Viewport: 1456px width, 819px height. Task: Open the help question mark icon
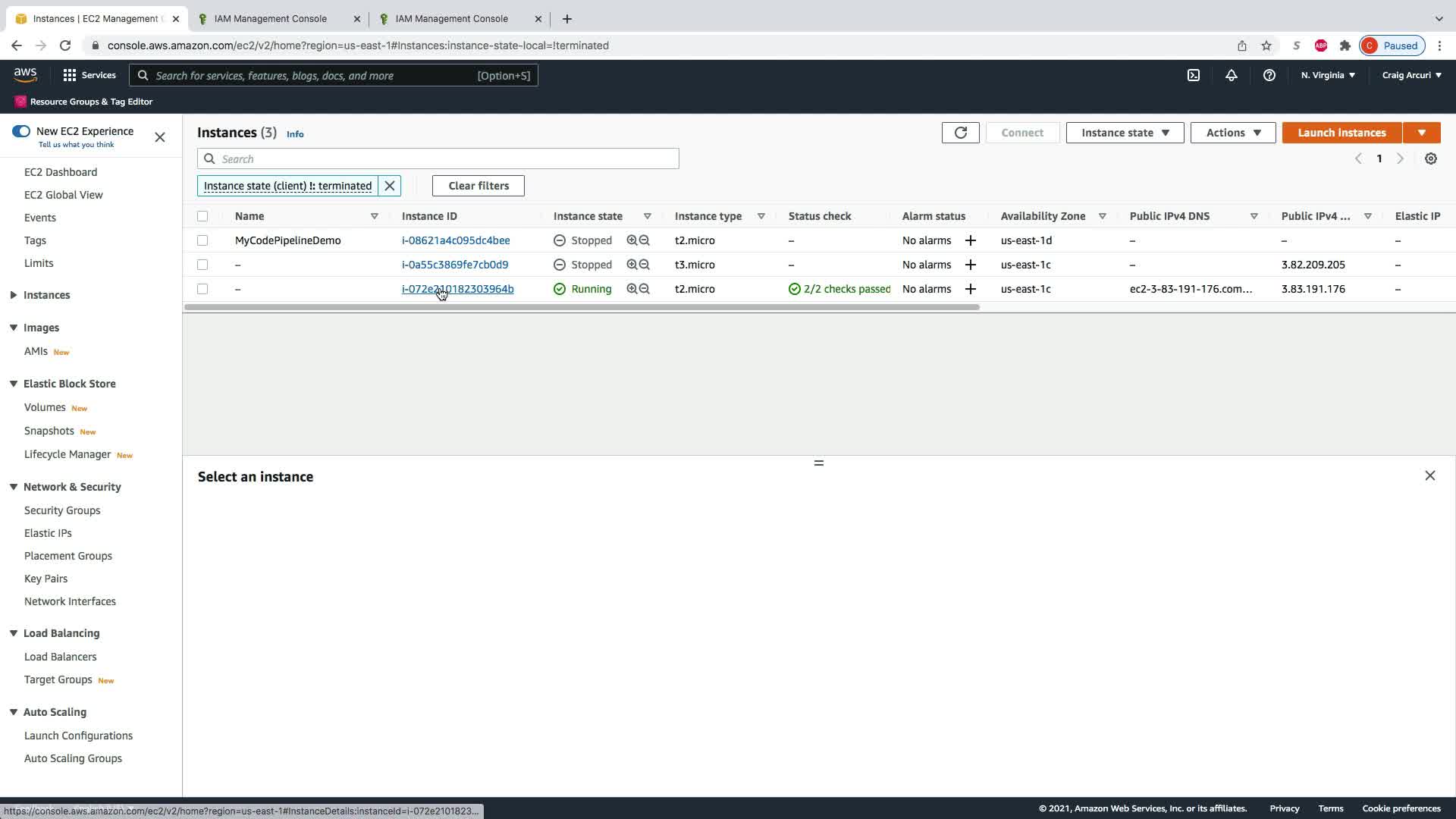[1269, 75]
